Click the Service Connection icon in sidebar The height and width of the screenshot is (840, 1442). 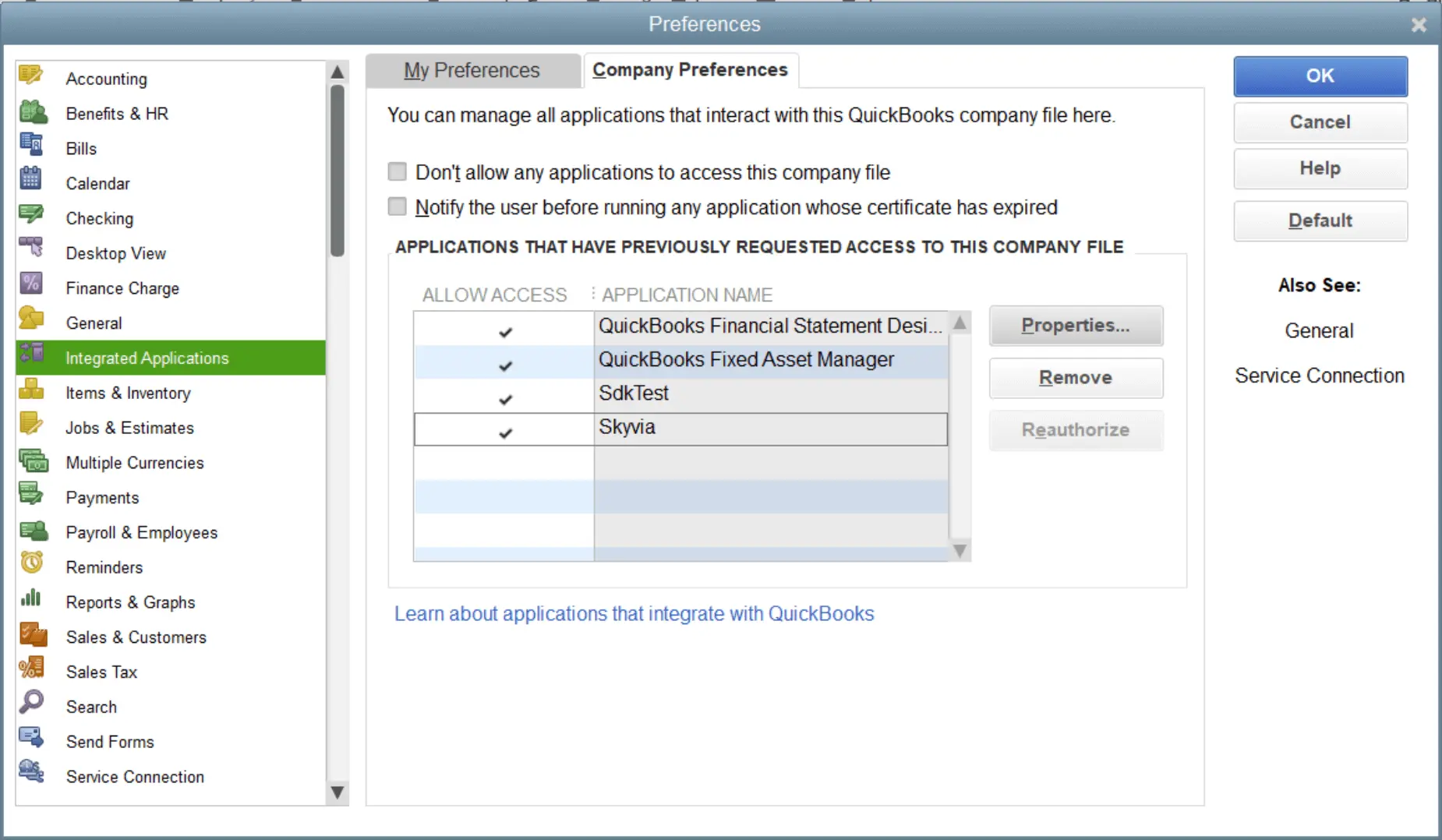pyautogui.click(x=31, y=771)
